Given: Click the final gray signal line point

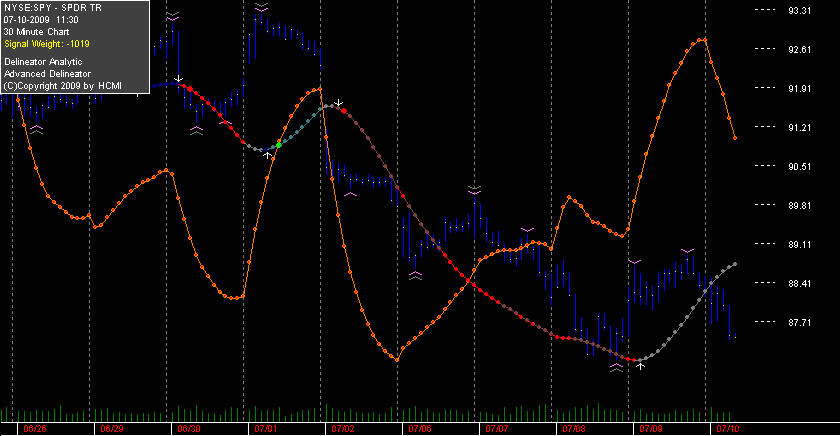Looking at the screenshot, I should pos(735,264).
